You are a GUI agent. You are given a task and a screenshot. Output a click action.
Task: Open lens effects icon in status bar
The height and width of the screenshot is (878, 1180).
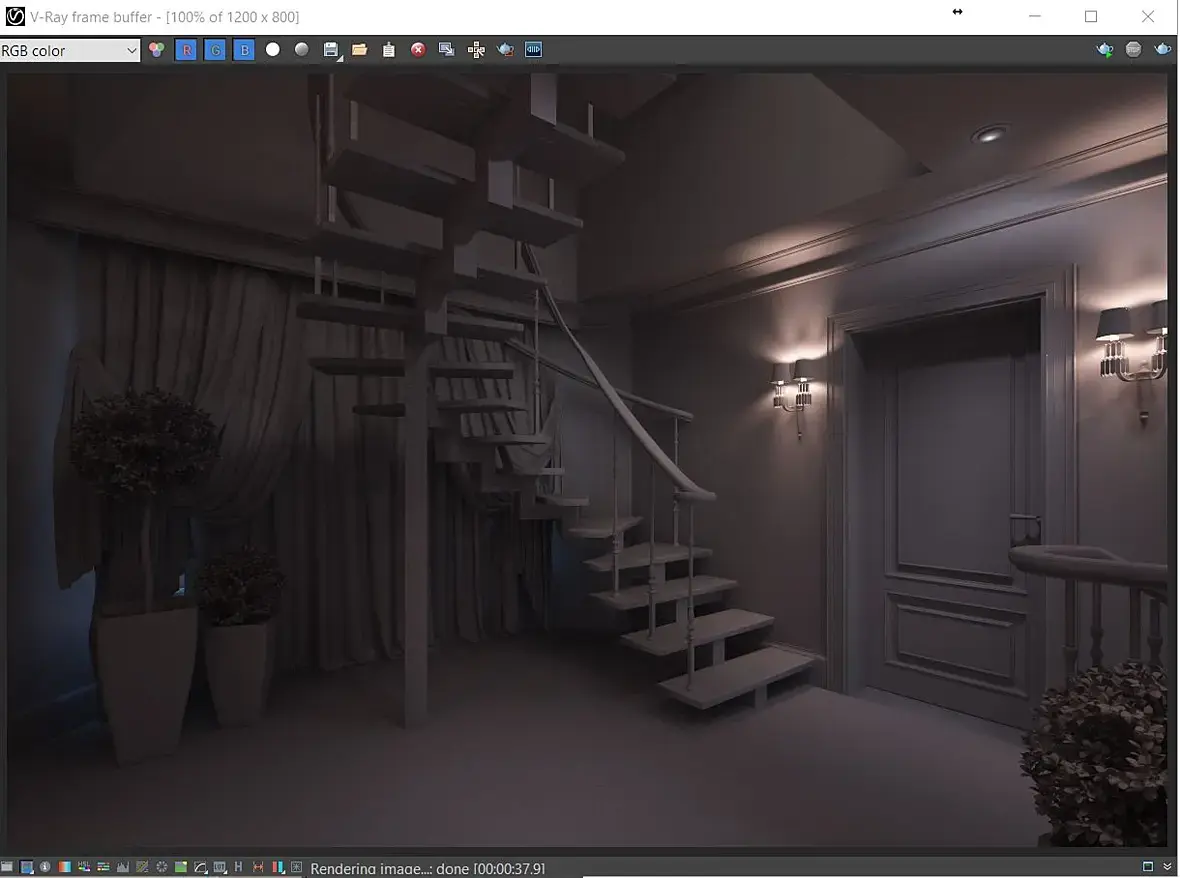(297, 867)
